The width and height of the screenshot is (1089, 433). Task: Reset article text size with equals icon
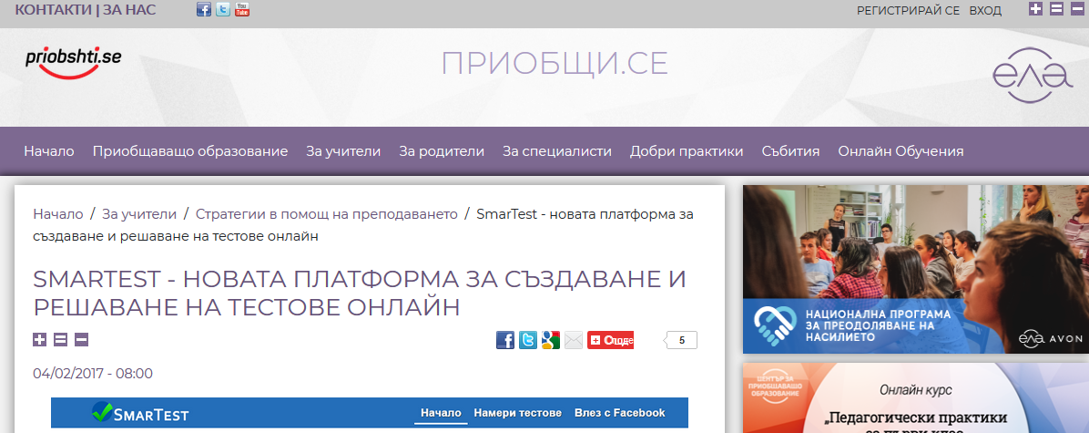(60, 340)
